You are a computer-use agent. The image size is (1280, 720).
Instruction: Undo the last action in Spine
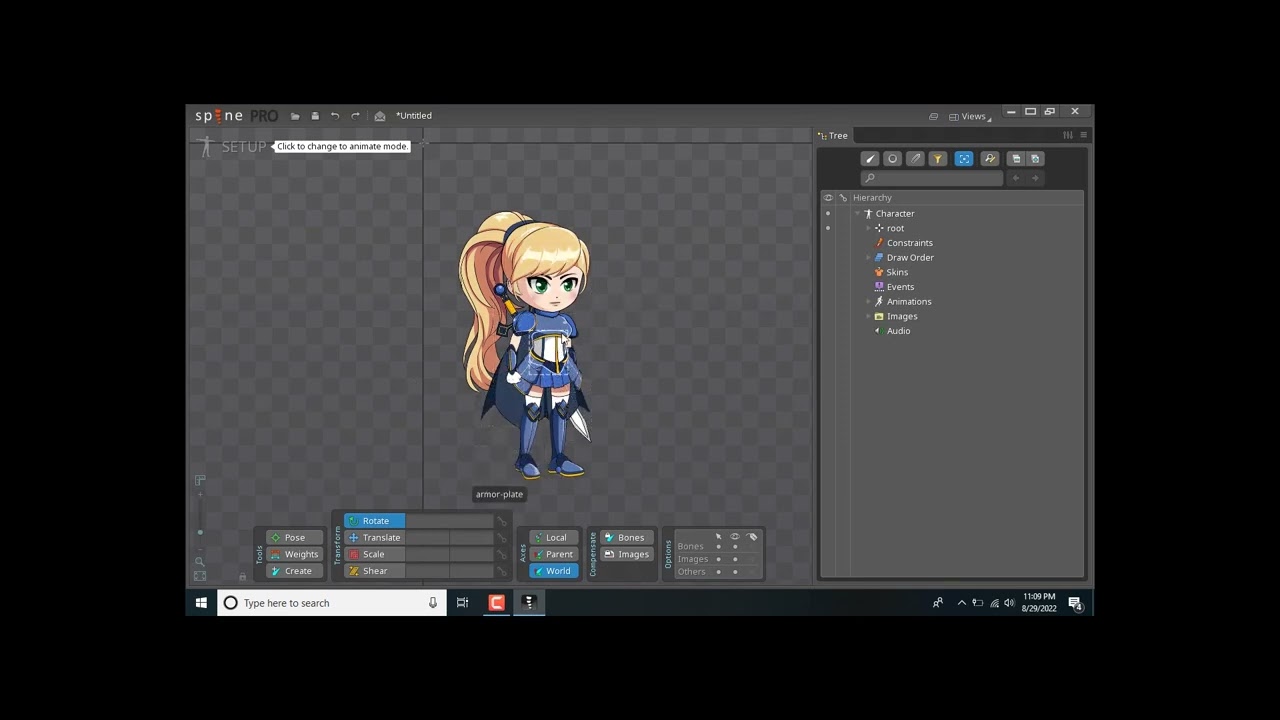pos(335,116)
